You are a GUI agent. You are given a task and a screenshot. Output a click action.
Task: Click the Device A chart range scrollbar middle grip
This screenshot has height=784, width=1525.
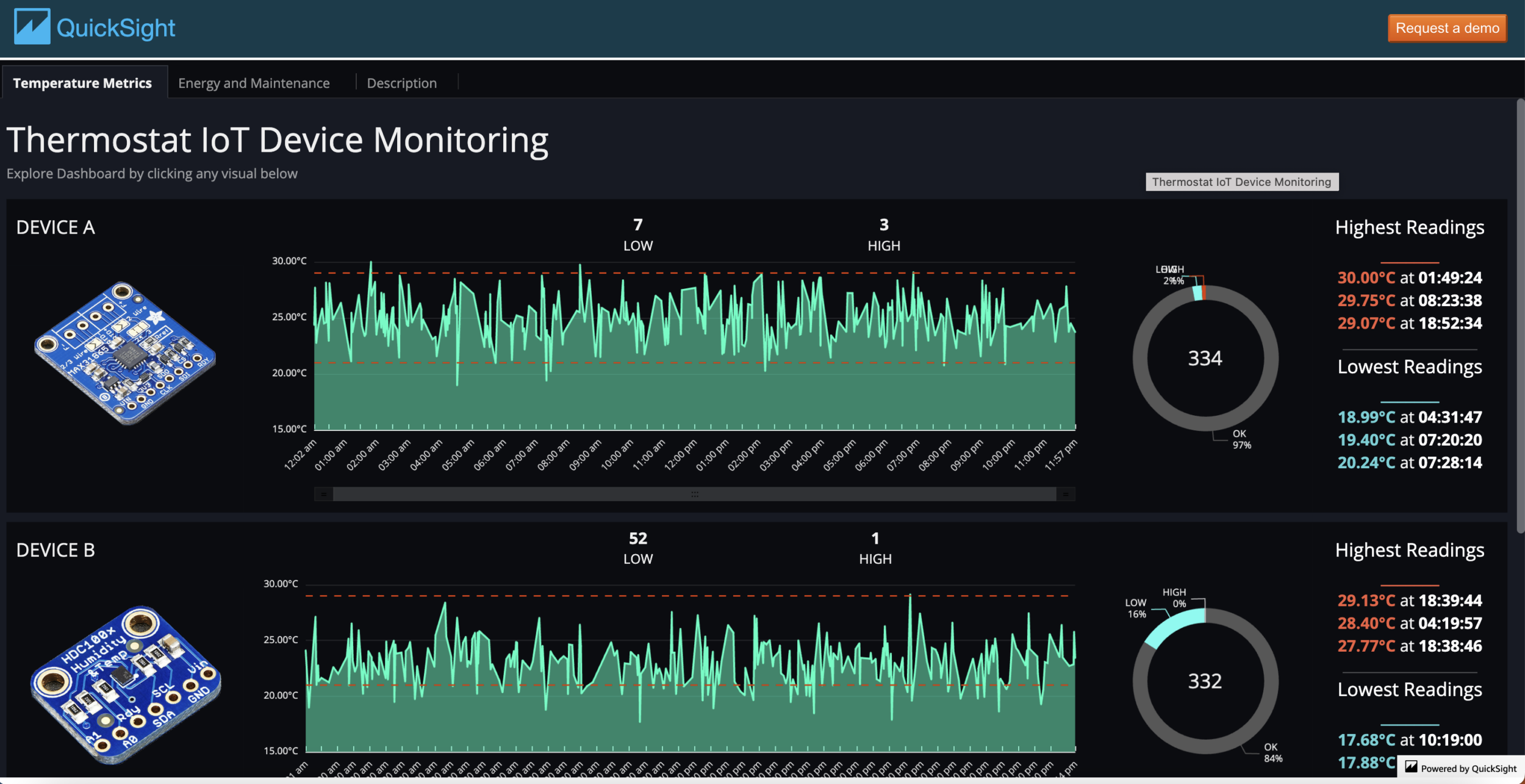(x=695, y=494)
